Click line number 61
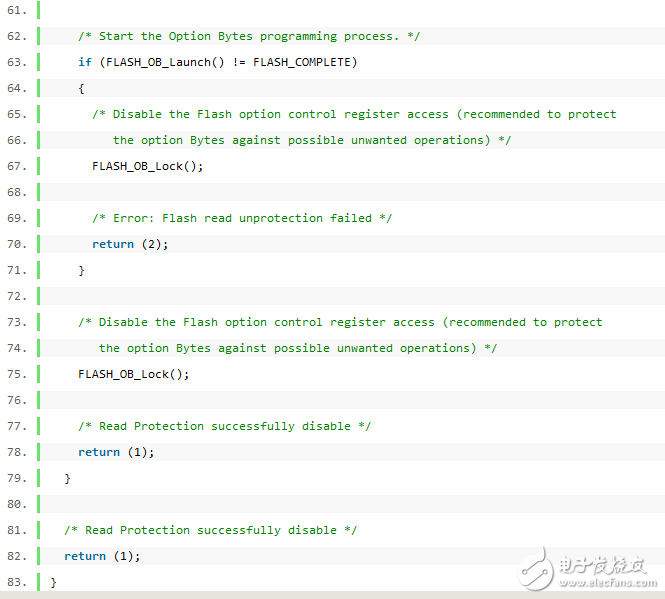665x599 pixels. (16, 10)
